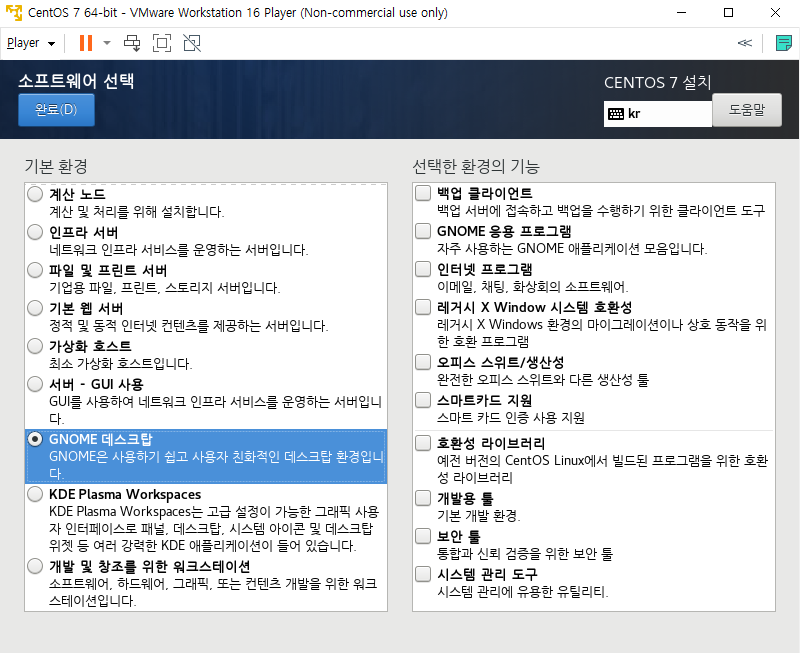Check GNOME 응용 프로그램 add-on

pos(423,231)
